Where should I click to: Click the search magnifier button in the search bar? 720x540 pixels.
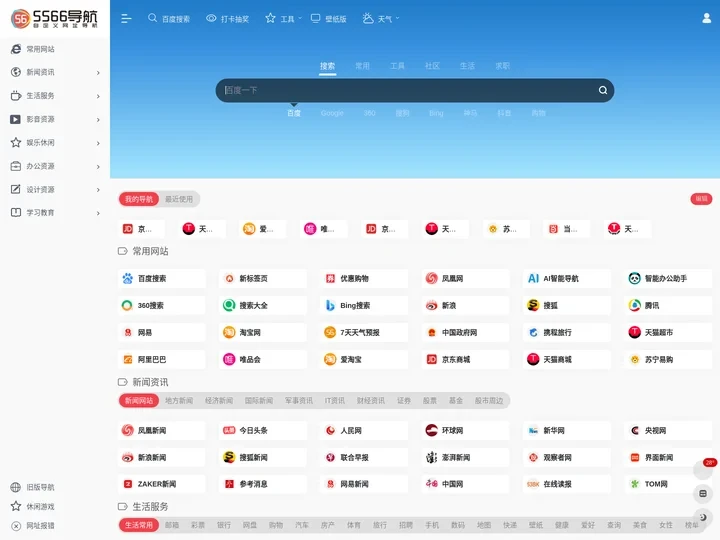pos(602,90)
